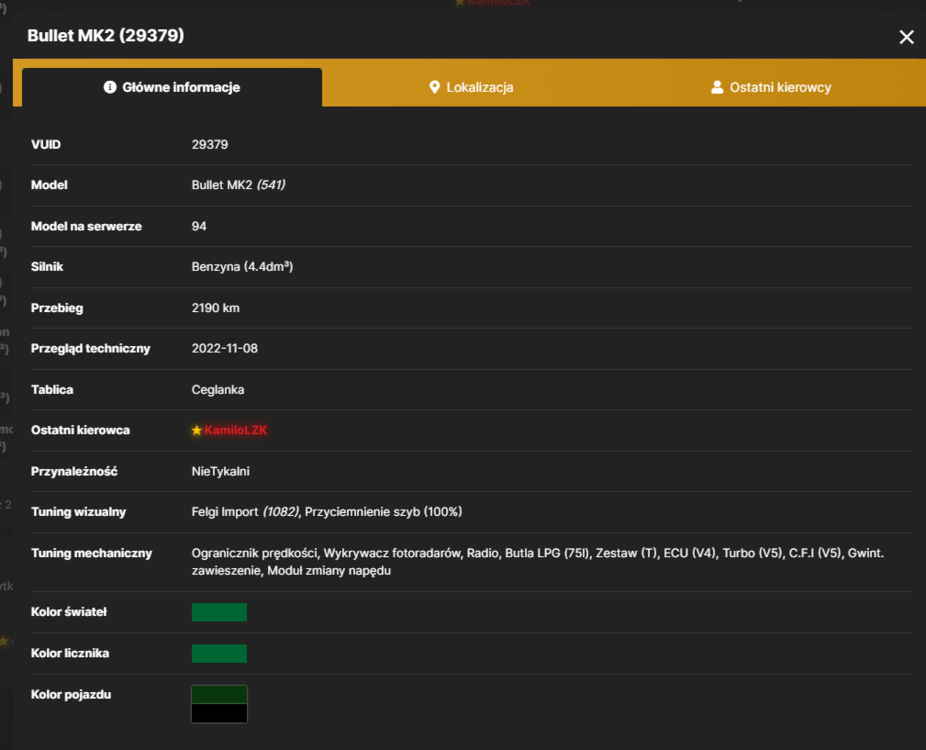926x750 pixels.
Task: Select the engine value Benzyna (4.4dm³)
Action: [x=242, y=267]
